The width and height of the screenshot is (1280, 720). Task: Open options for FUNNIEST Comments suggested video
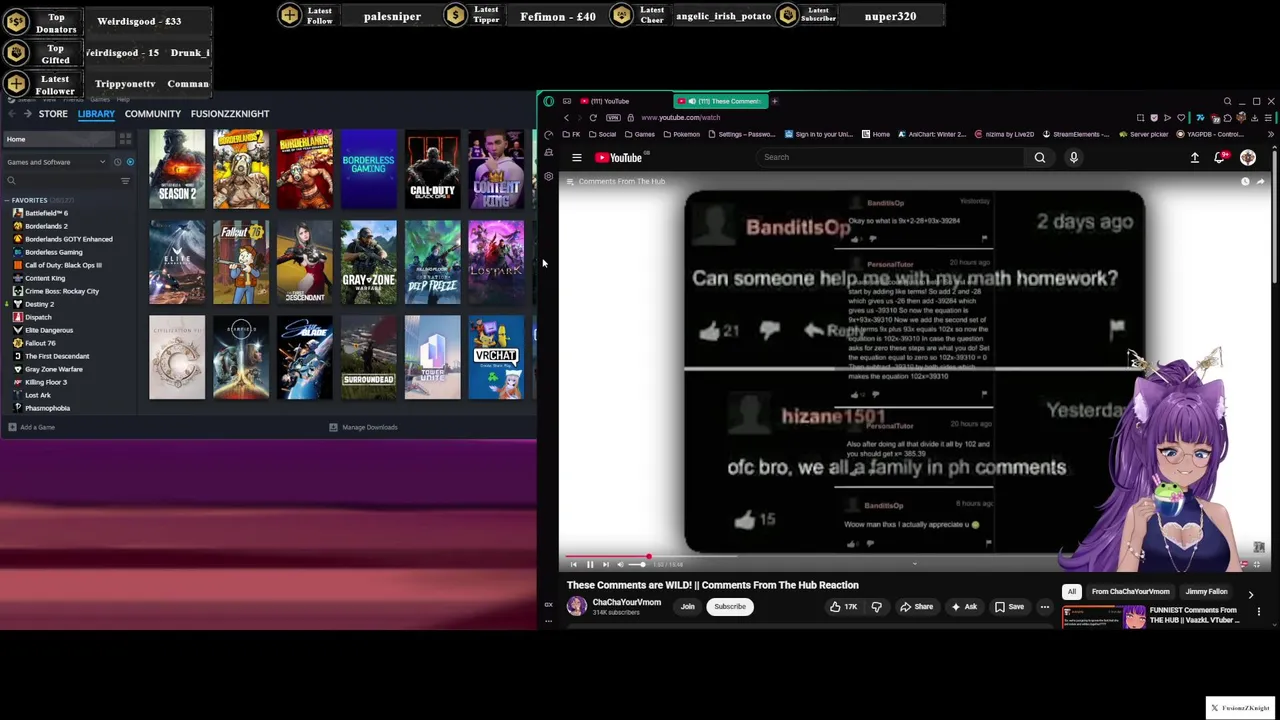tap(1259, 611)
